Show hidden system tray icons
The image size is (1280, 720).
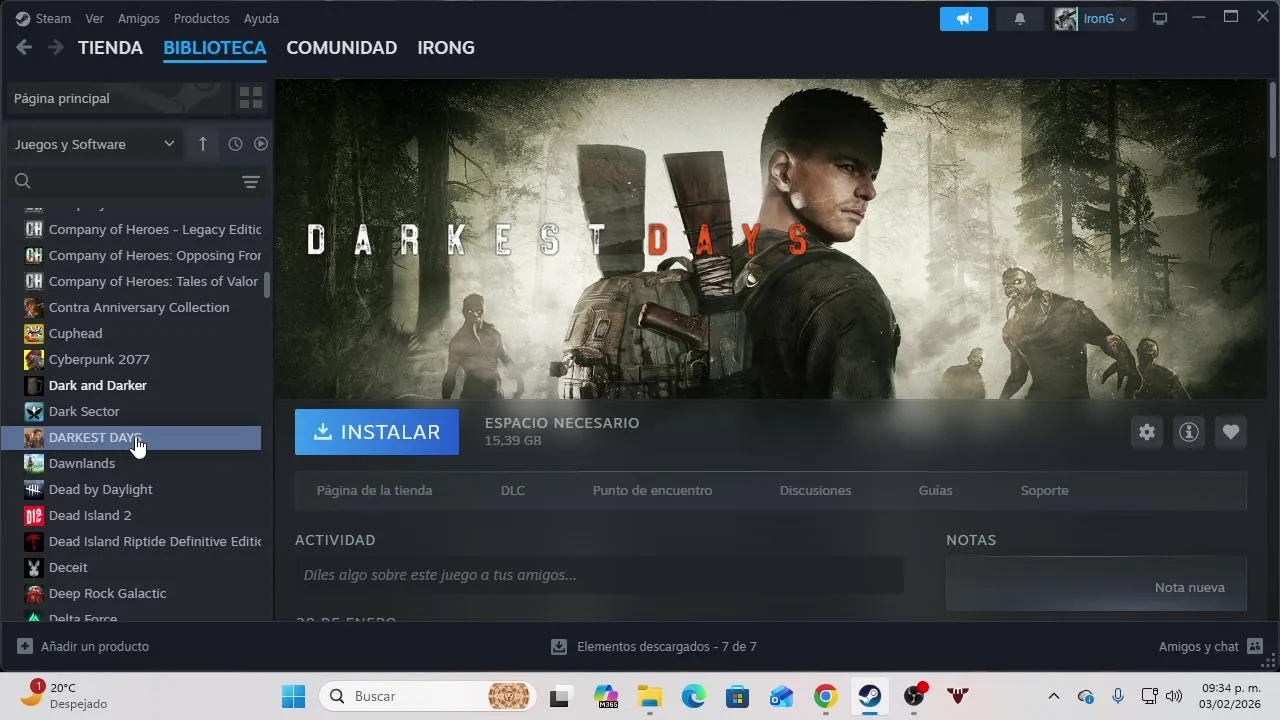pyautogui.click(x=1053, y=696)
